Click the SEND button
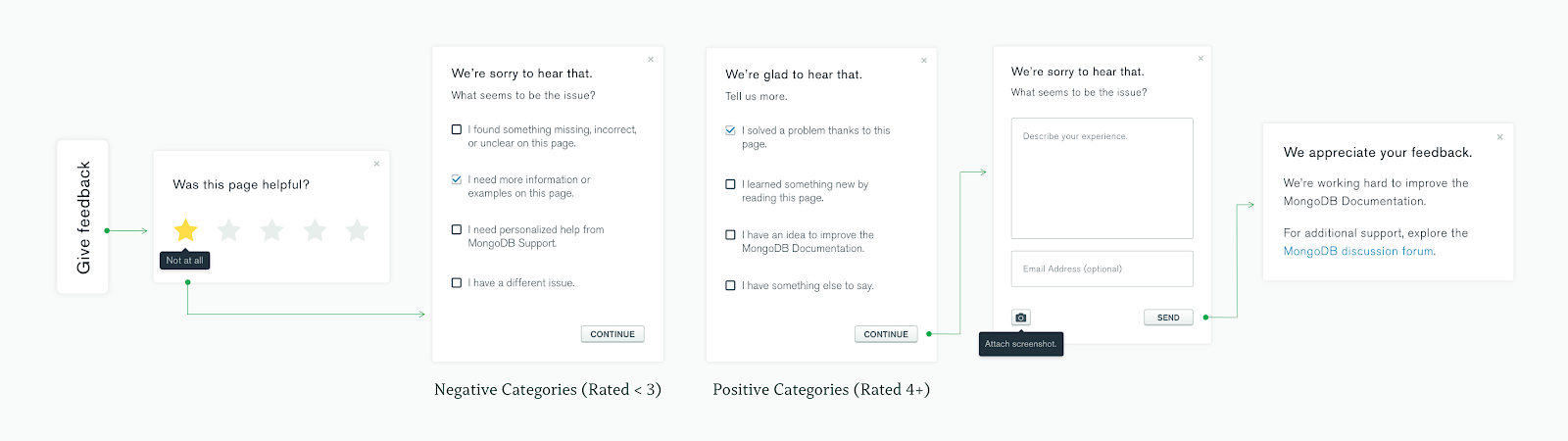 1168,318
